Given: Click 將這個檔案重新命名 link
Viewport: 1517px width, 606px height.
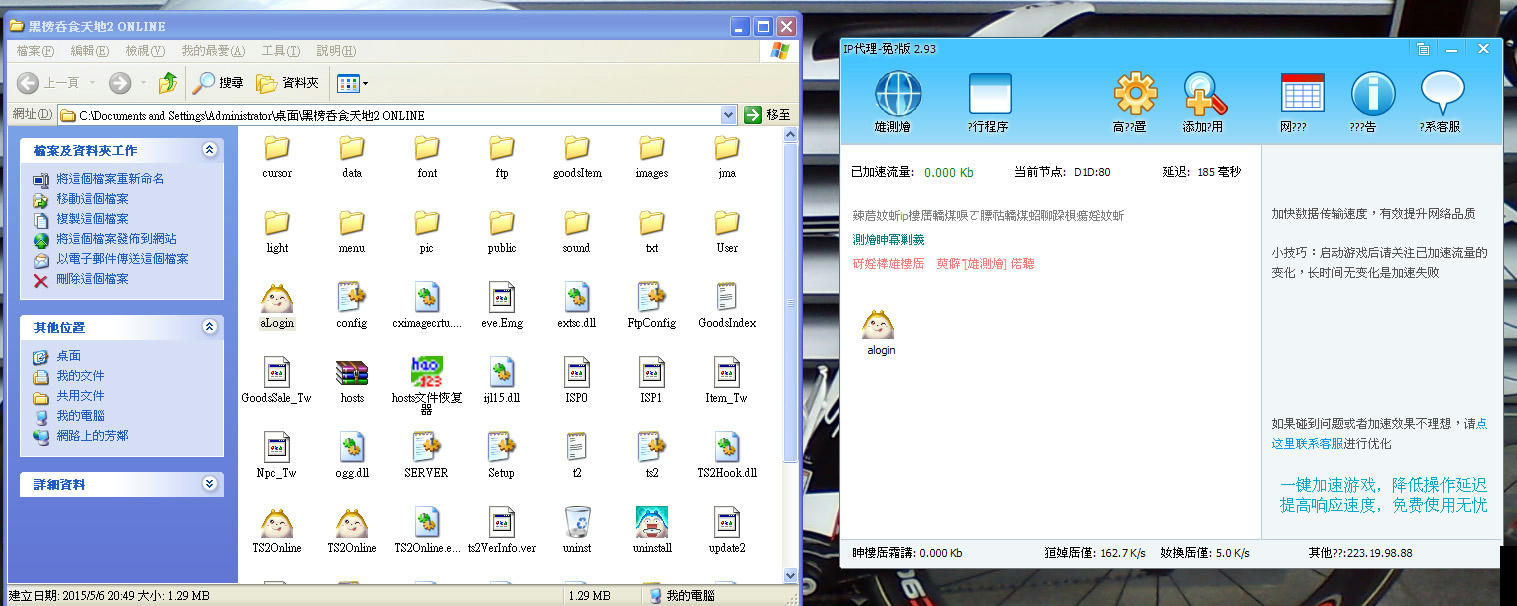Looking at the screenshot, I should point(110,179).
